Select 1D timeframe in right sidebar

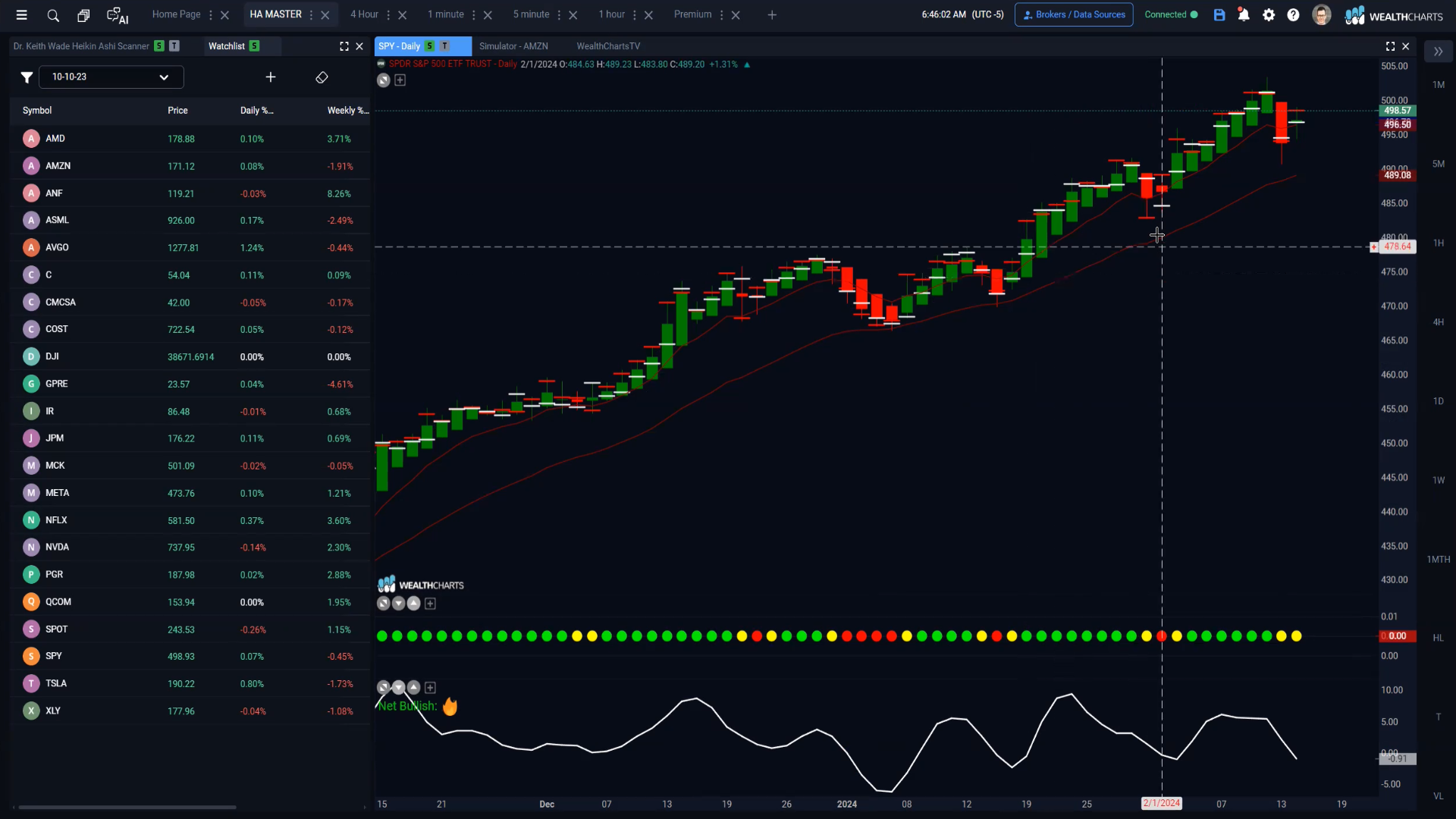coord(1439,401)
